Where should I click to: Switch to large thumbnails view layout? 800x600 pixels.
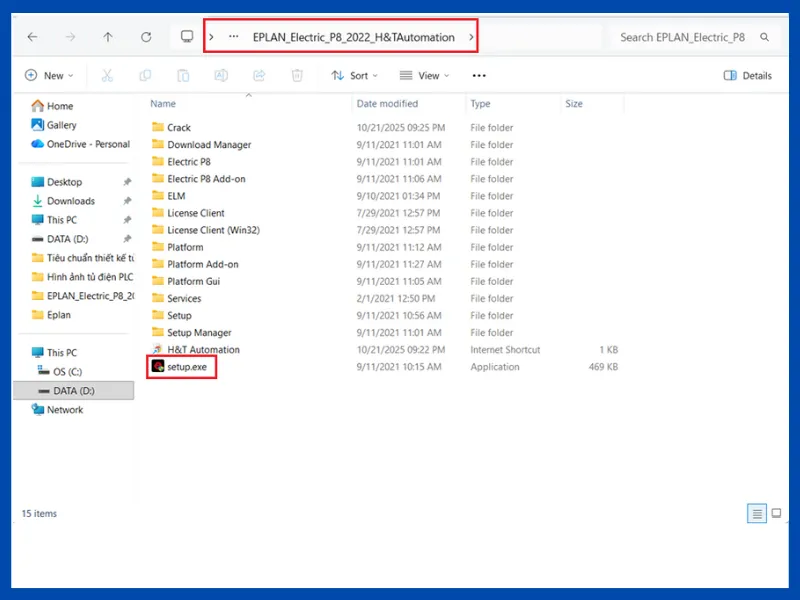pyautogui.click(x=776, y=513)
